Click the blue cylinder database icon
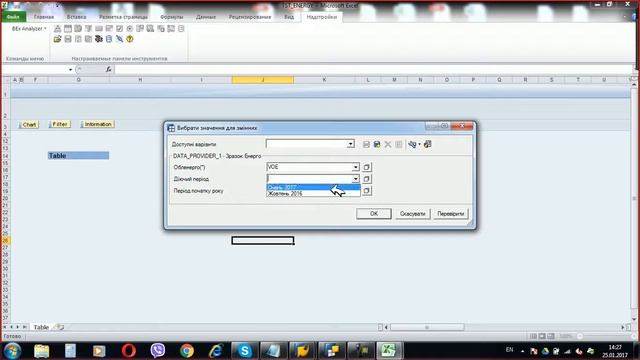The height and width of the screenshot is (360, 640). (x=109, y=39)
